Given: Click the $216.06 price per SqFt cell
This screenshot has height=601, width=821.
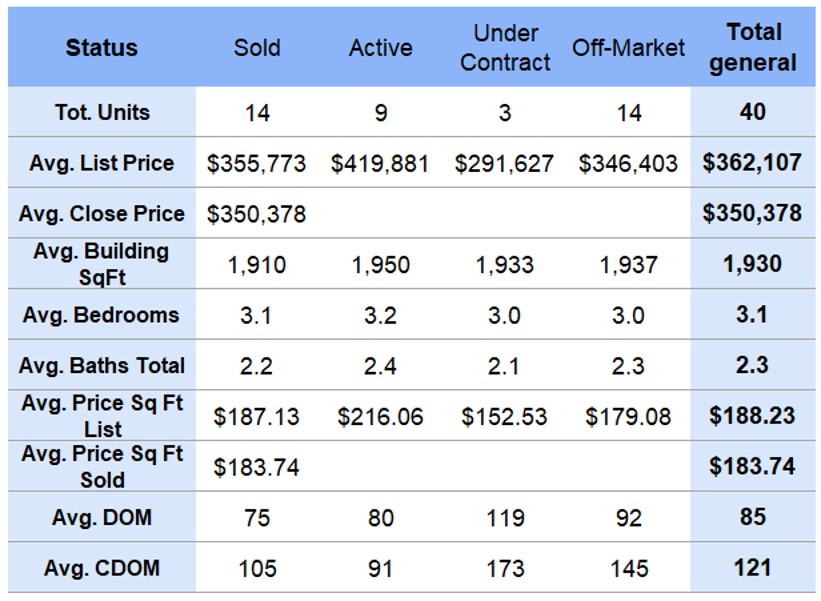Looking at the screenshot, I should coord(380,417).
